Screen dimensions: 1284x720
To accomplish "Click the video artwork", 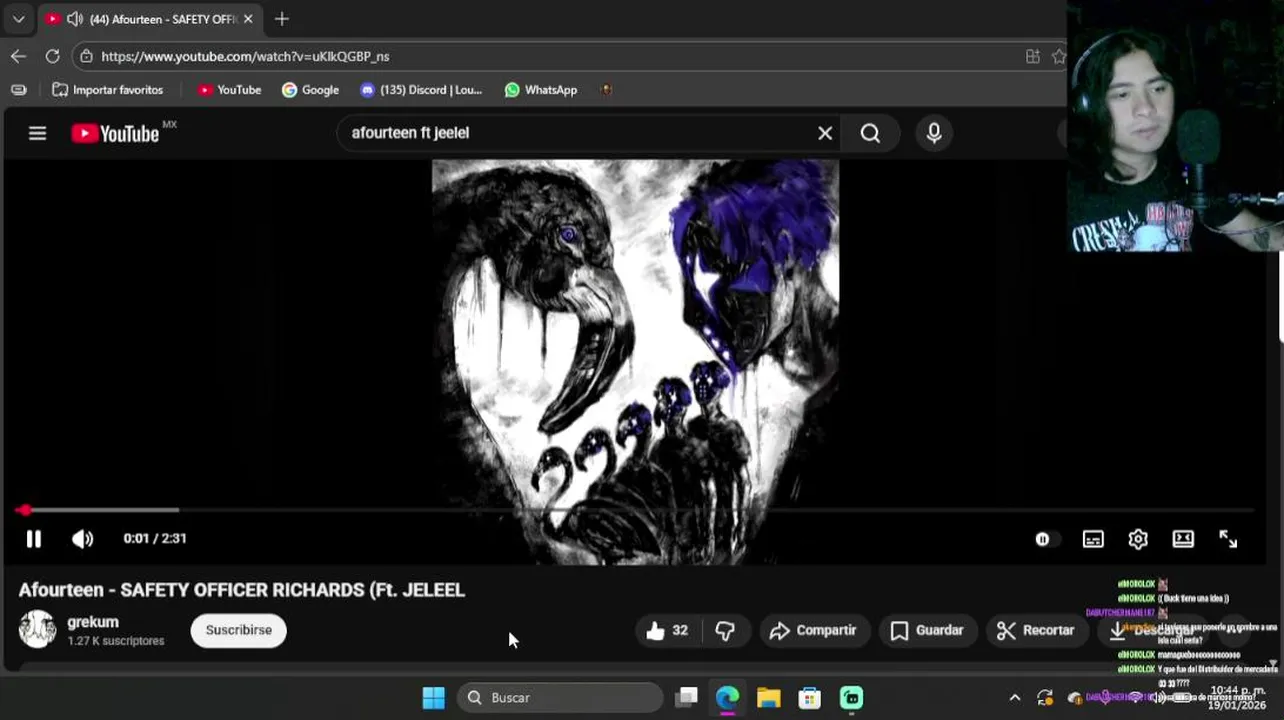I will click(635, 361).
